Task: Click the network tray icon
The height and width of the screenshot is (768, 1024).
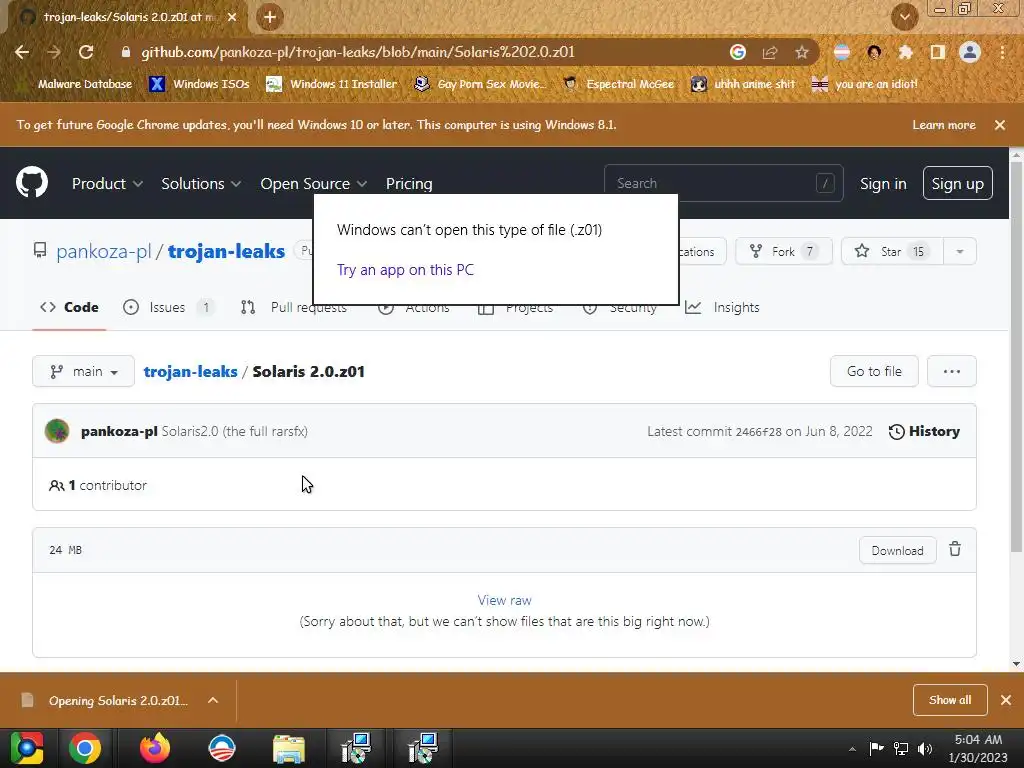Action: point(901,749)
